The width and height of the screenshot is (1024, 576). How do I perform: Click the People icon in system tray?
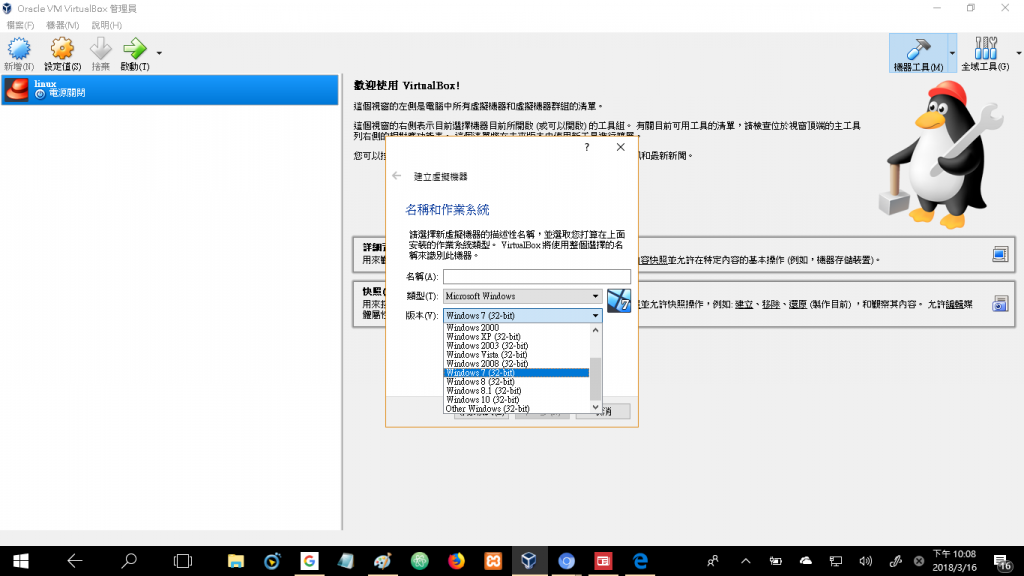pyautogui.click(x=712, y=561)
